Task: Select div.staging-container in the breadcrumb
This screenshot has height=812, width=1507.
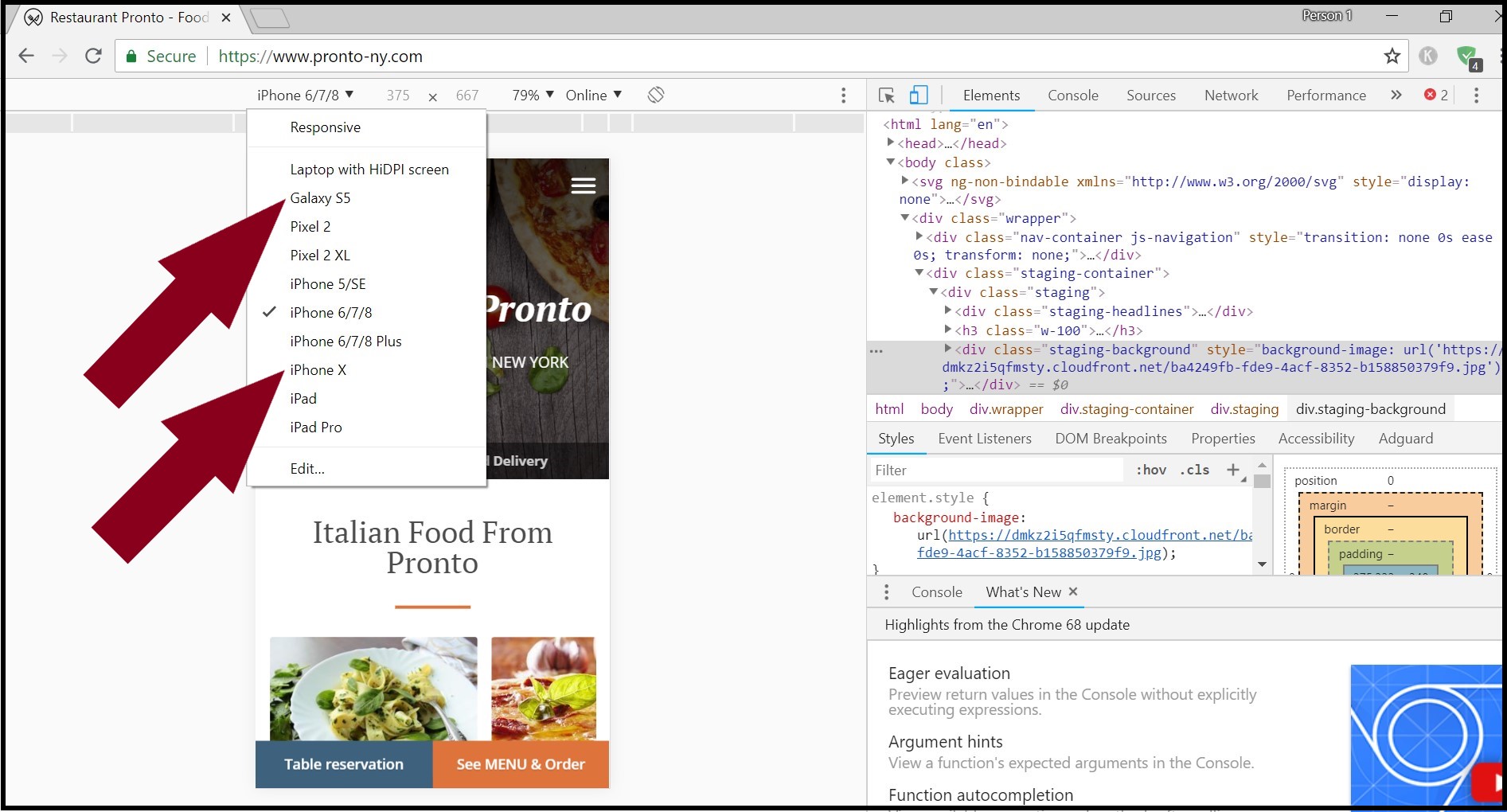Action: (x=1126, y=409)
